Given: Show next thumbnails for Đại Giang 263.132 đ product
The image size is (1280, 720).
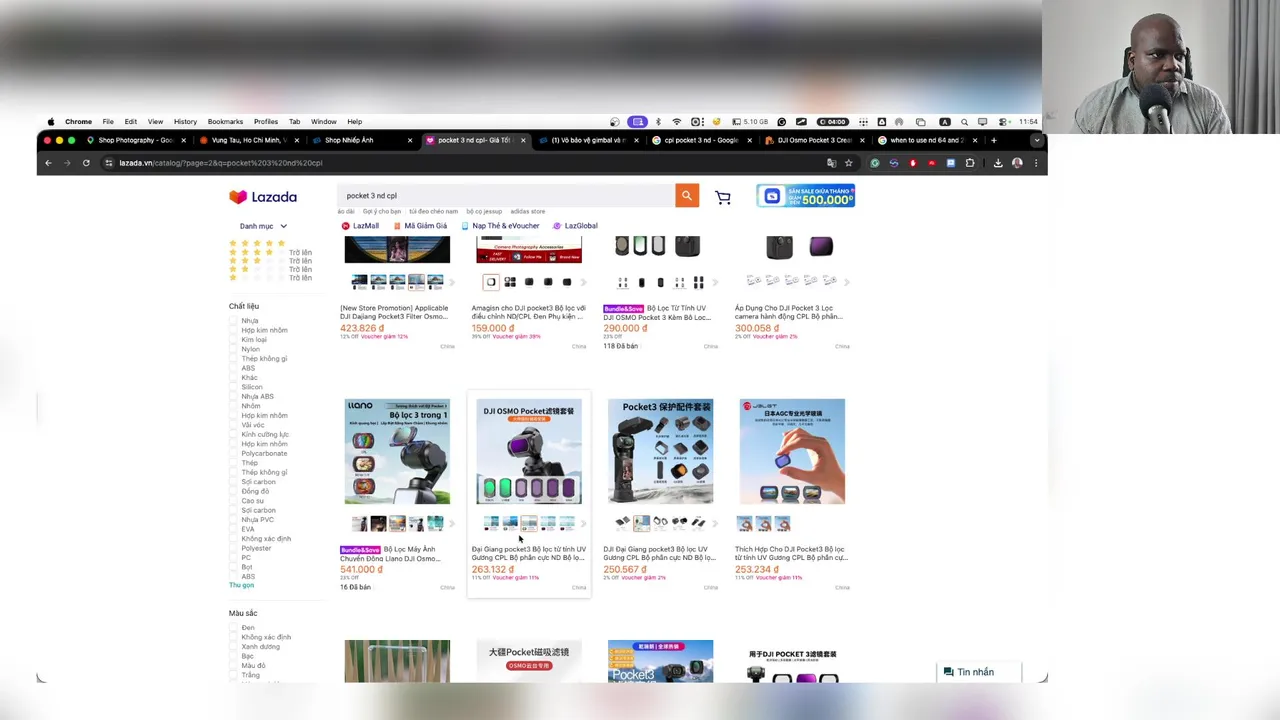Looking at the screenshot, I should pos(583,523).
